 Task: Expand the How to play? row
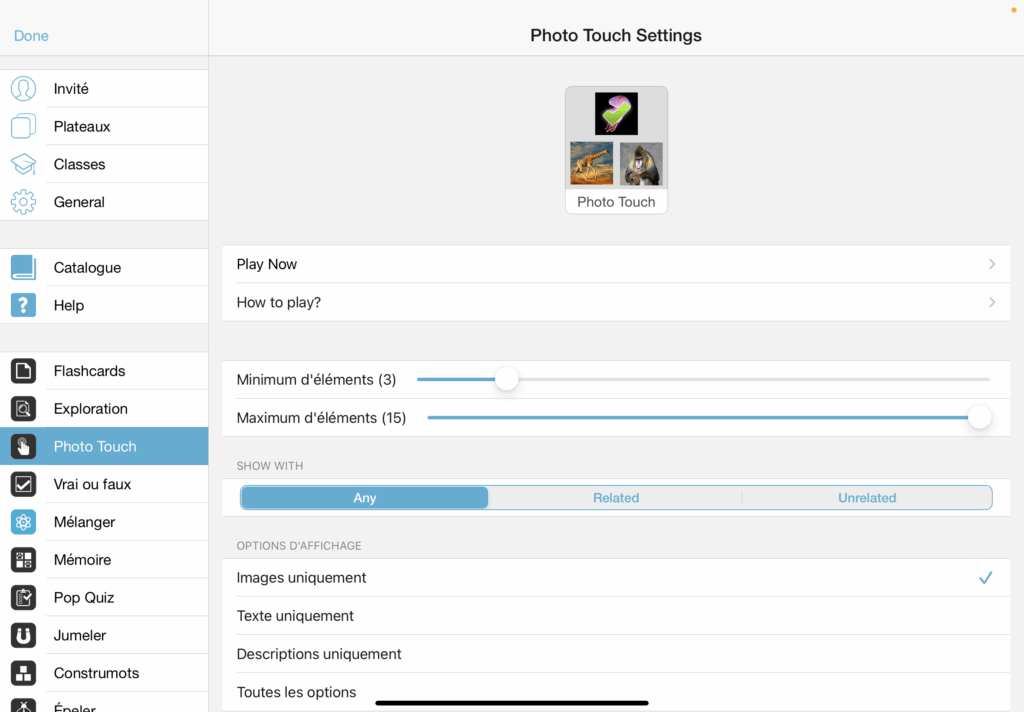[x=991, y=302]
